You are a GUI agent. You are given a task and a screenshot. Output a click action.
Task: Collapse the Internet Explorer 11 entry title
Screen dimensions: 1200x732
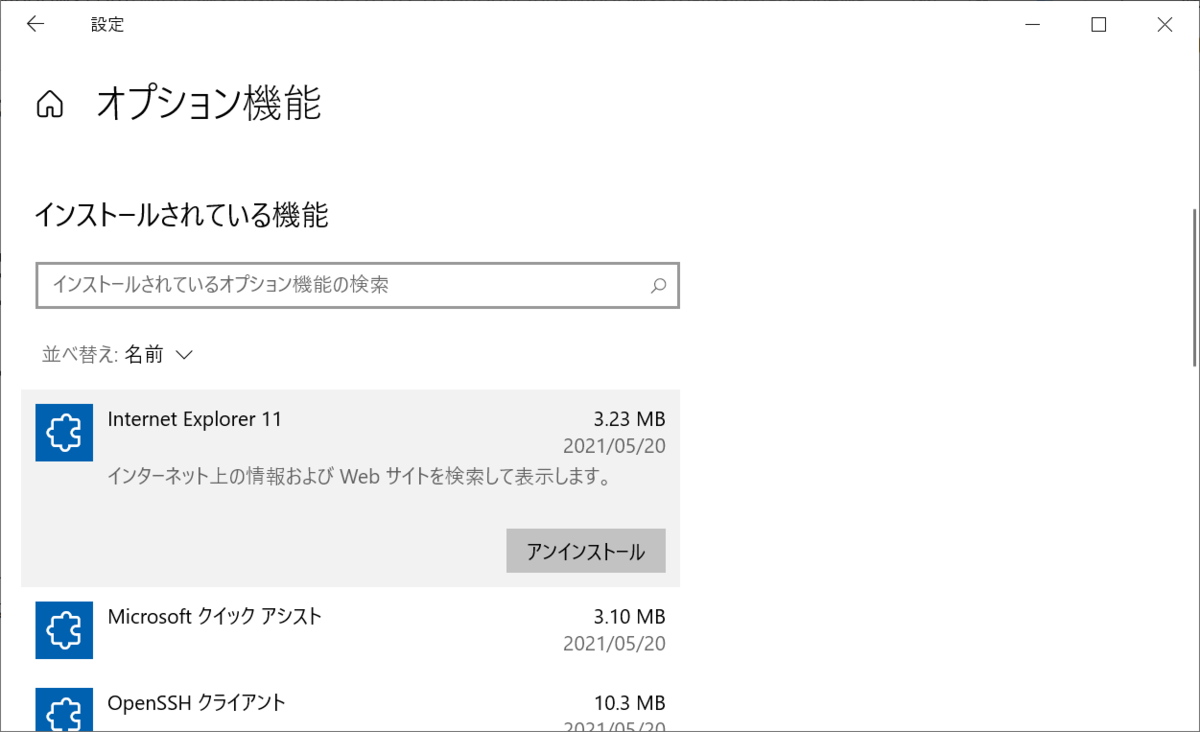click(195, 419)
